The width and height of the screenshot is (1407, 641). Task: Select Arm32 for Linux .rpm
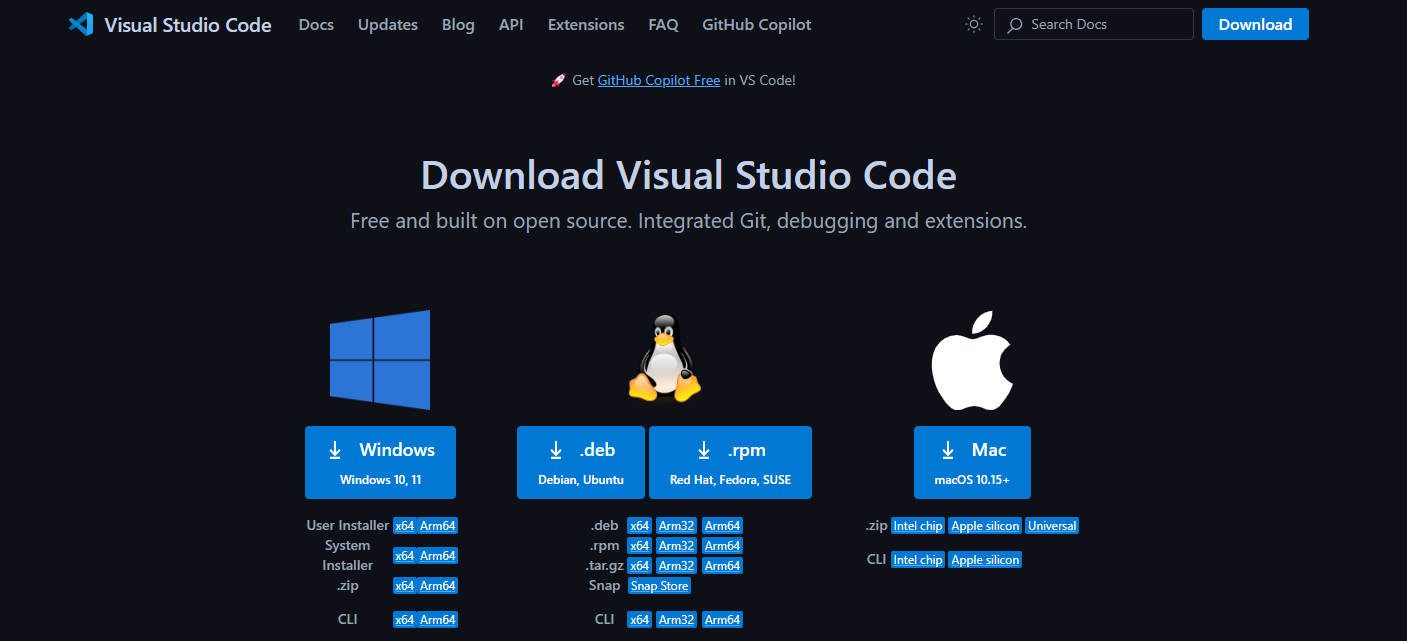676,546
